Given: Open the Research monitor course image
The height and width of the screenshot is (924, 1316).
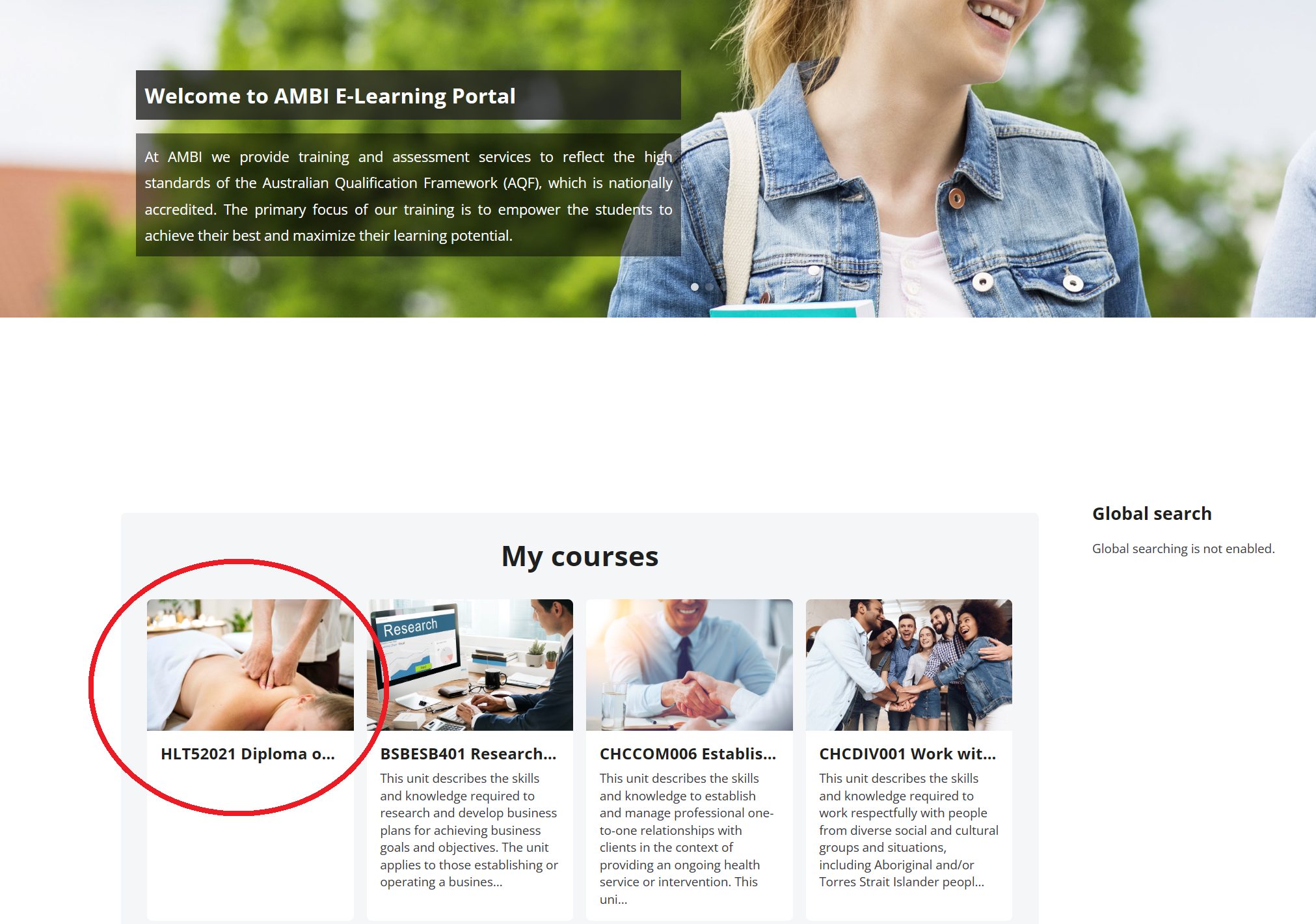Looking at the screenshot, I should 470,664.
